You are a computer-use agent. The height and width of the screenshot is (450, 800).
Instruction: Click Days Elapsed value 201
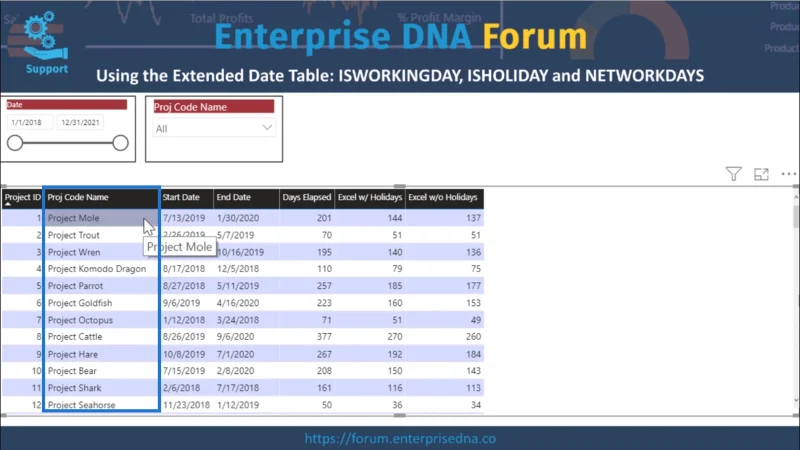tap(324, 218)
